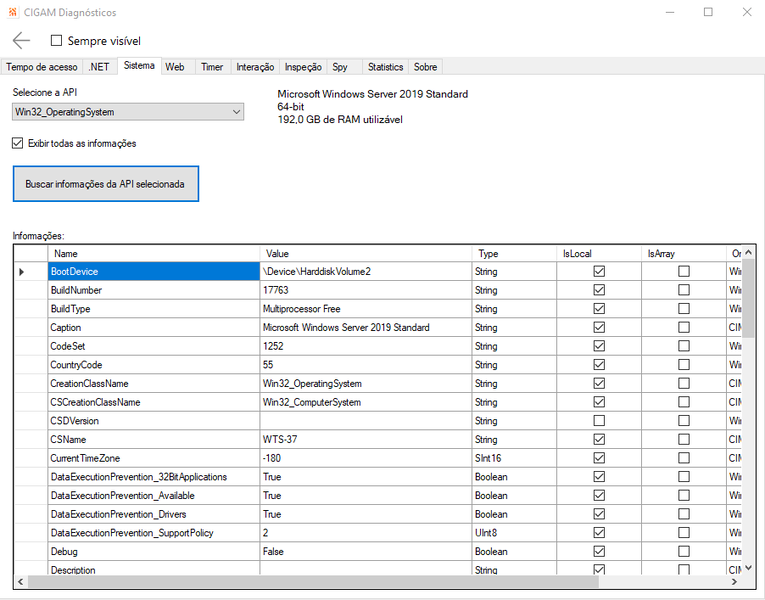Open the Sobre tab
Screen dimensions: 765x600
[425, 67]
